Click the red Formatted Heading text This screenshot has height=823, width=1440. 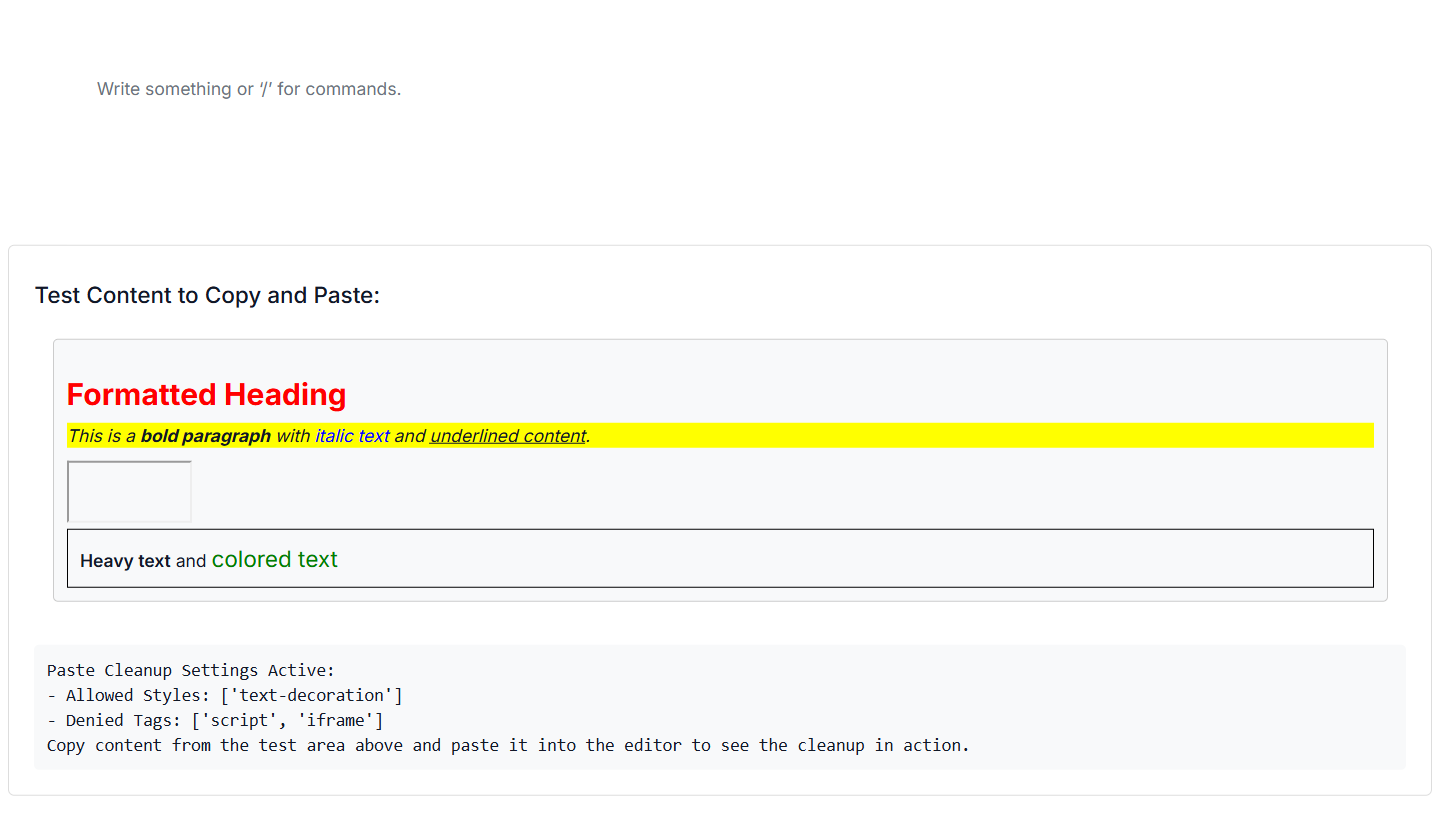pos(206,394)
